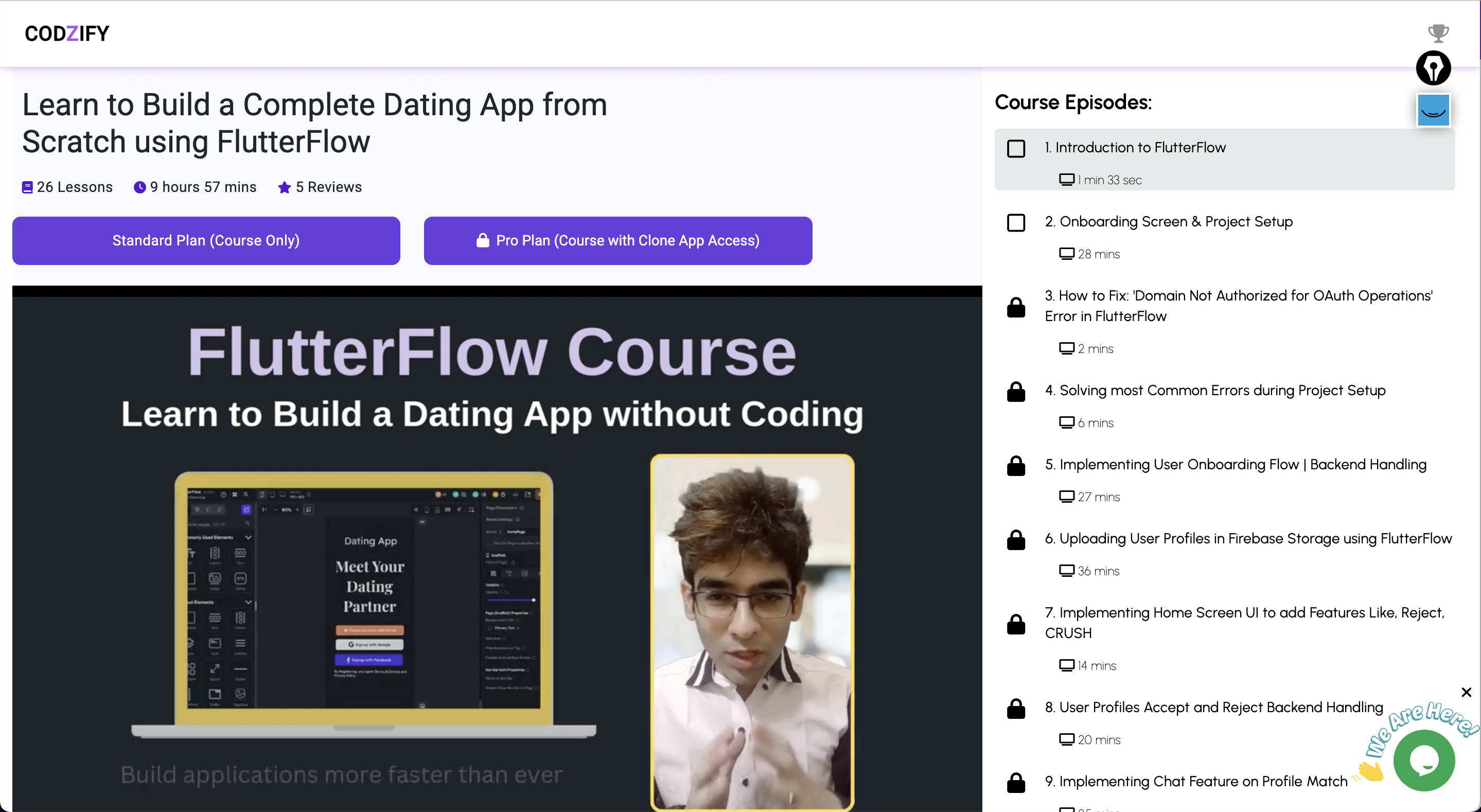Click the course title heading
The image size is (1481, 812).
coord(314,122)
